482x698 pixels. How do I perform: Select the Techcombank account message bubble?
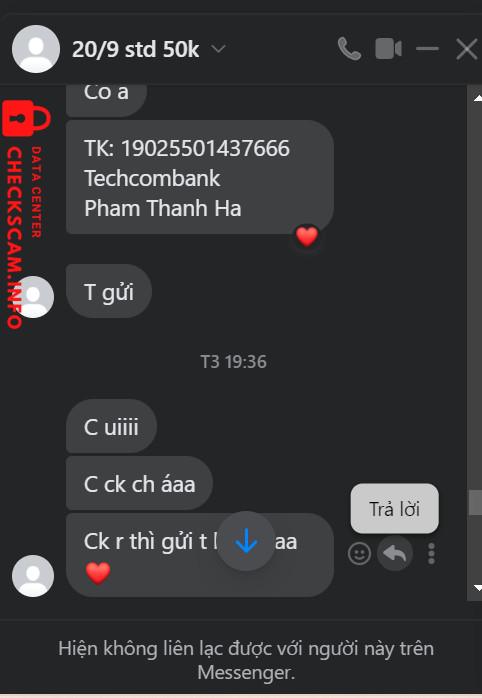[x=200, y=177]
